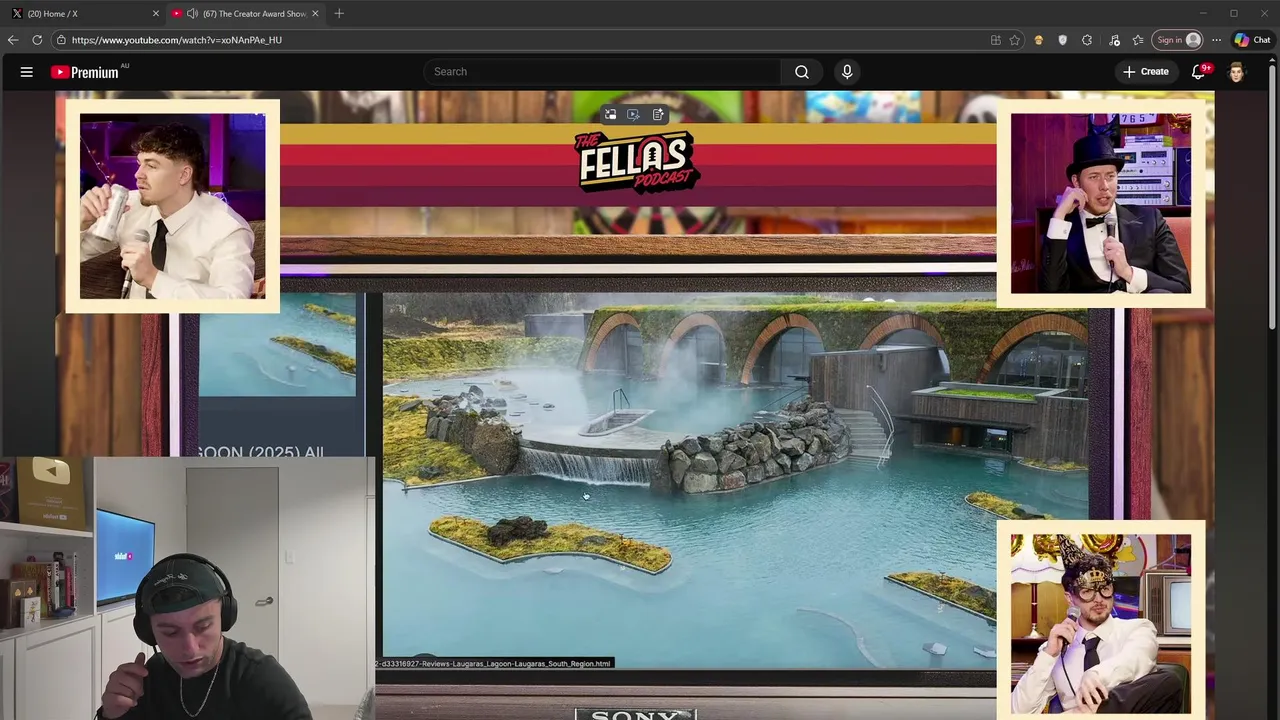Click the video enhance sparkle play icon
Viewport: 1280px width, 720px height.
pyautogui.click(x=633, y=115)
